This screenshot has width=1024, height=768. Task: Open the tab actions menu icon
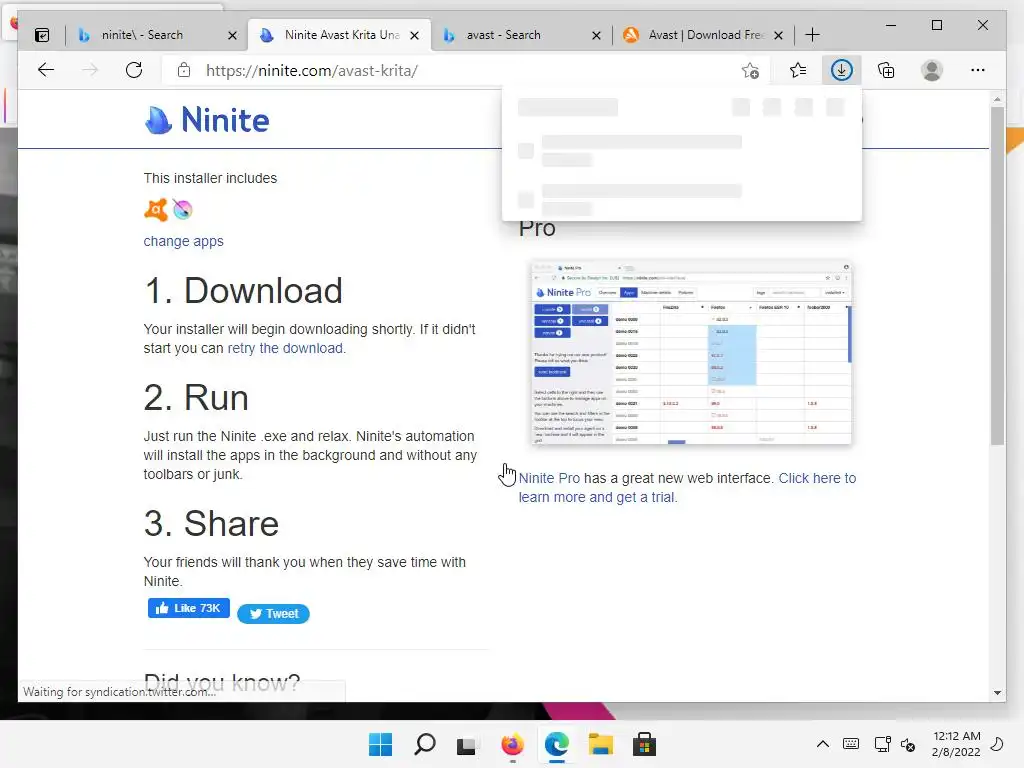42,35
